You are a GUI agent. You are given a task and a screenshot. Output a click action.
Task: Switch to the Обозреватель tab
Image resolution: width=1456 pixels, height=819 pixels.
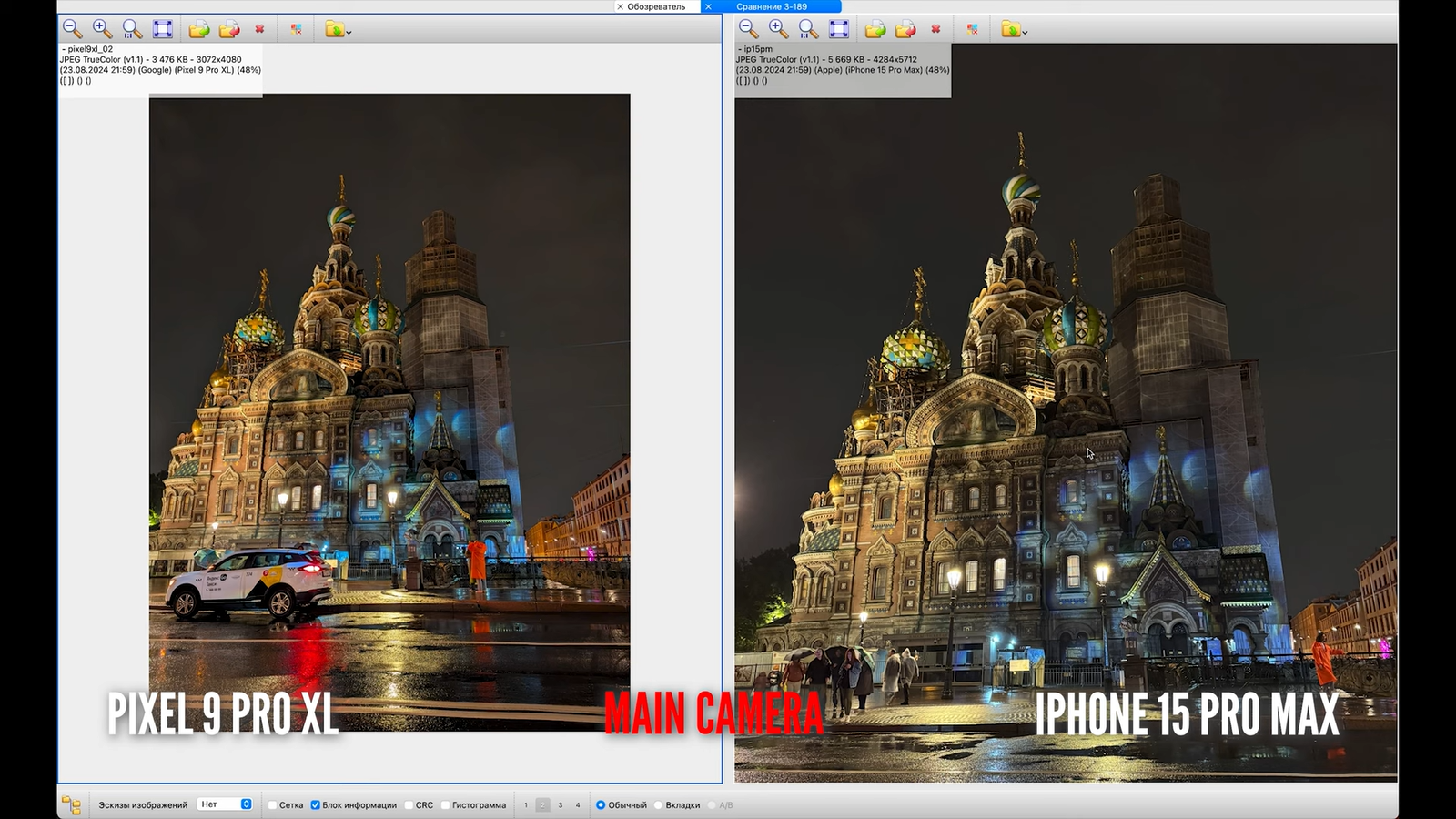[x=655, y=6]
